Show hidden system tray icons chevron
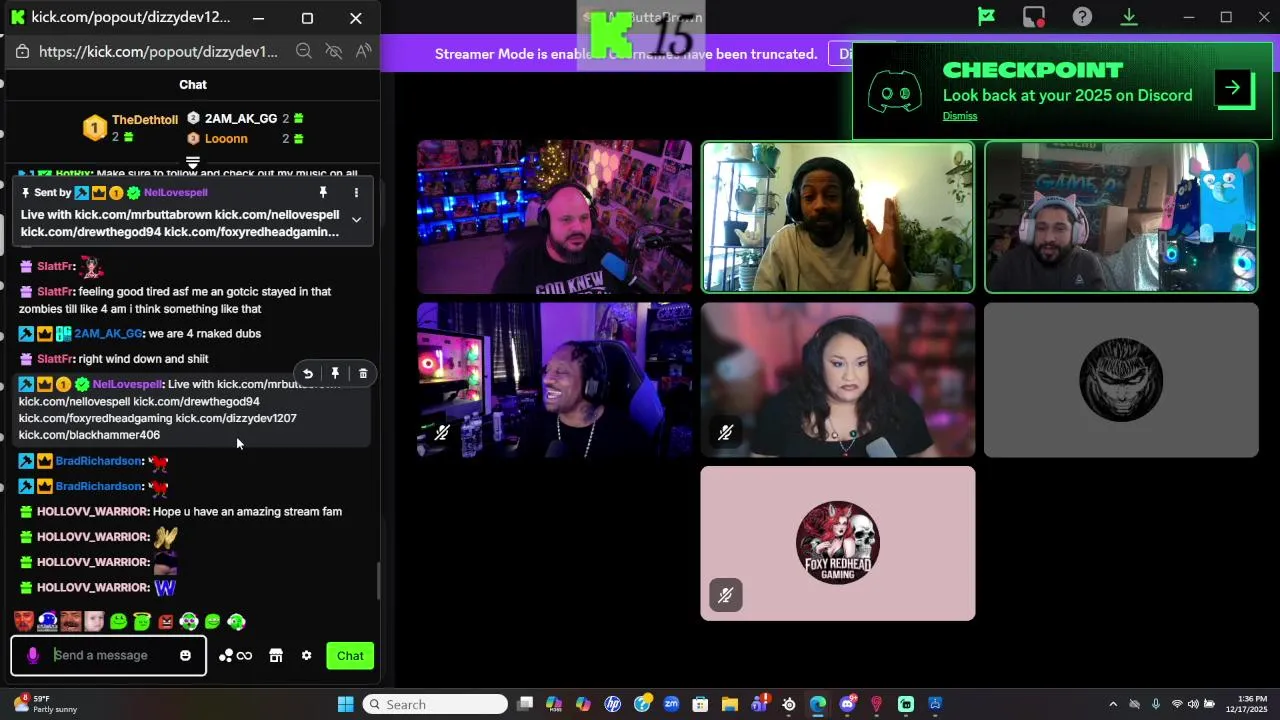This screenshot has width=1280, height=720. click(x=1113, y=704)
